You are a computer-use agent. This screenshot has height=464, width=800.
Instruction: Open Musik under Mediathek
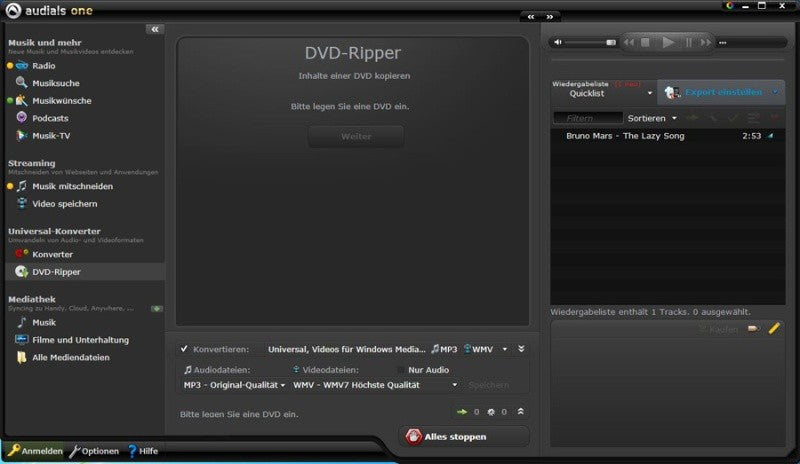44,323
